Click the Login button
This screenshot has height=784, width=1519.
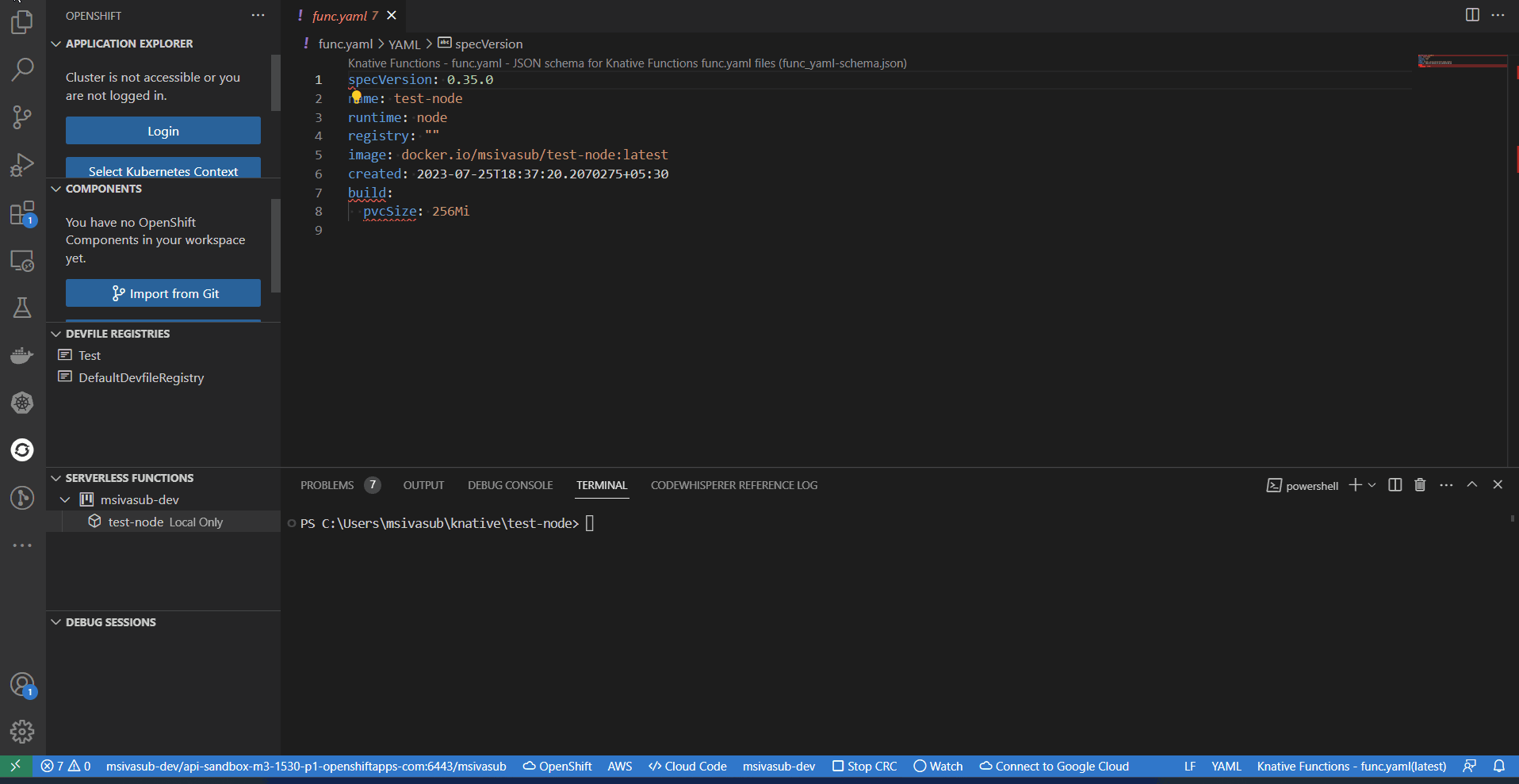163,131
